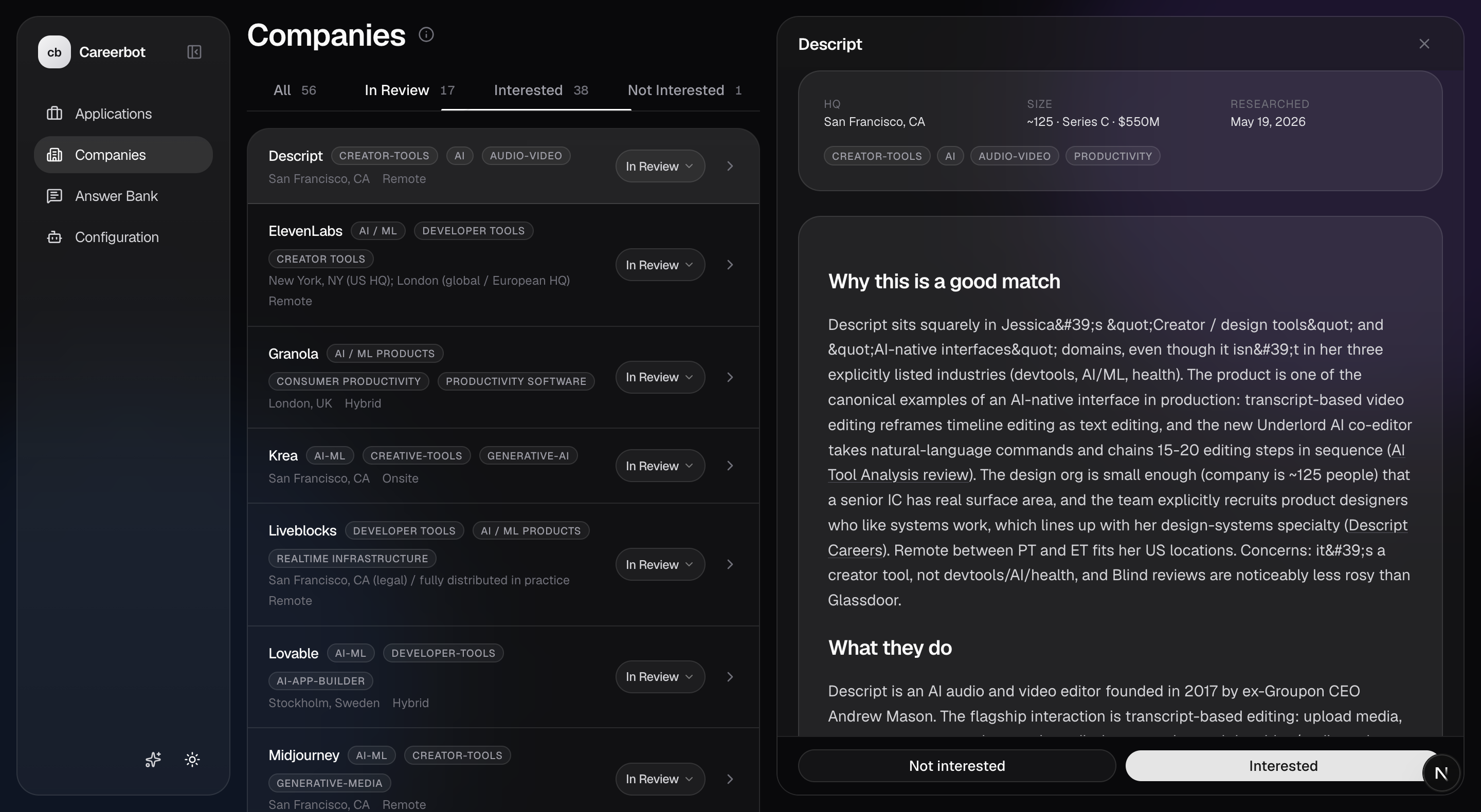Select the Lovable company name
Screen dimensions: 1481x812
293,653
